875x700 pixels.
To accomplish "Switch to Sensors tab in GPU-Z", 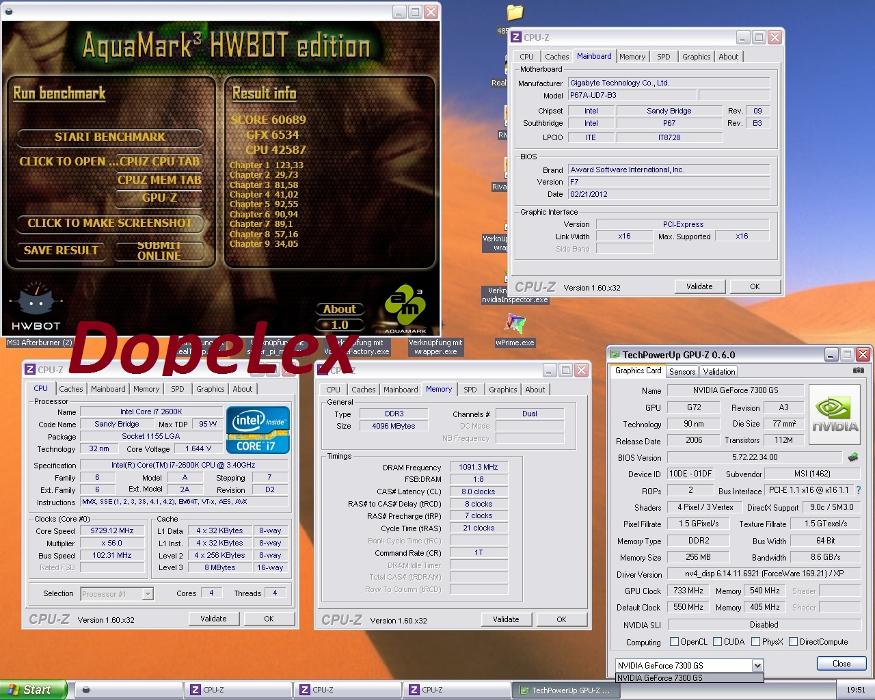I will (x=681, y=371).
